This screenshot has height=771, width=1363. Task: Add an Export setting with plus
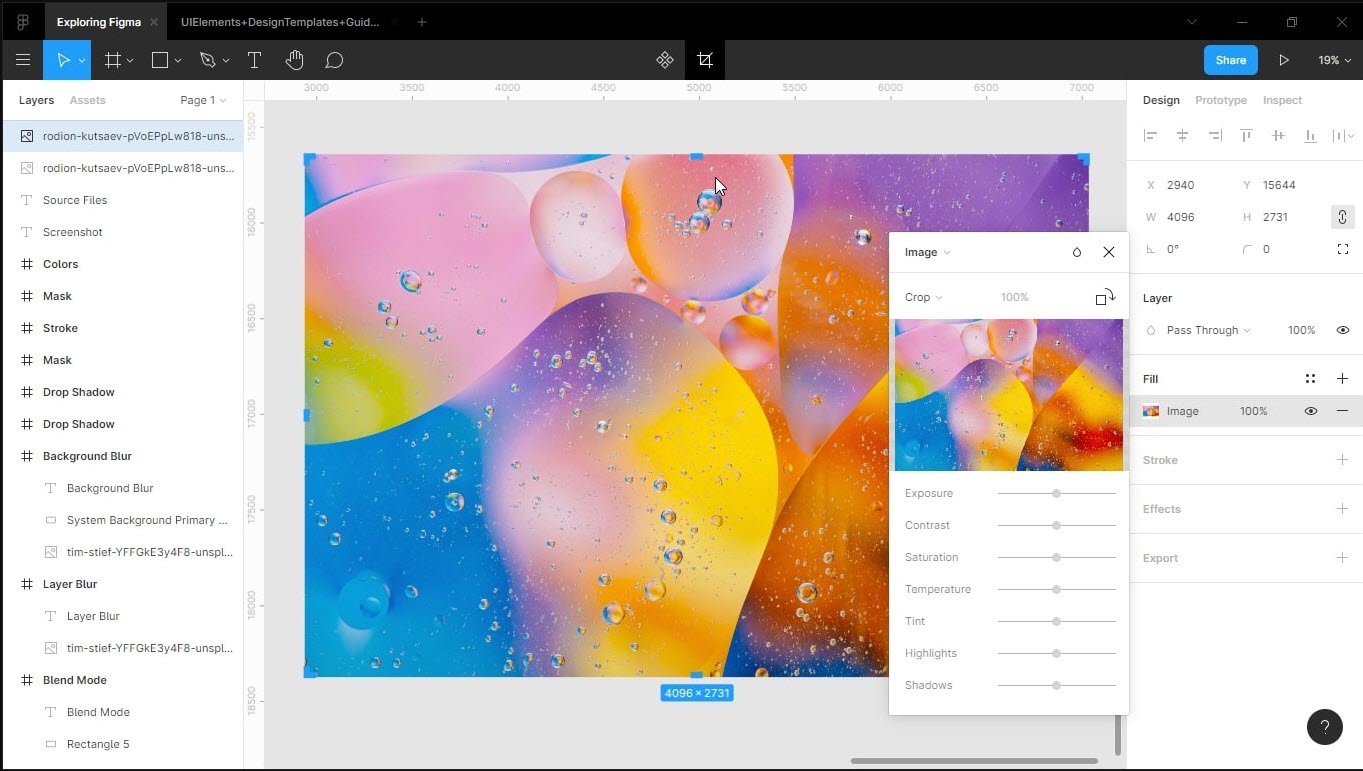1342,558
